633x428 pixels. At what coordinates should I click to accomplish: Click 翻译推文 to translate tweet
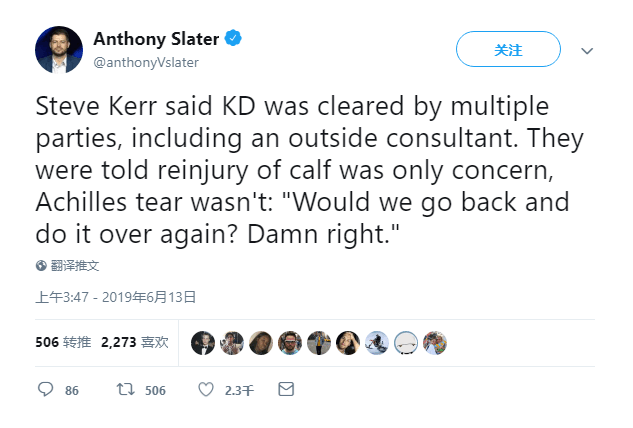(x=75, y=266)
